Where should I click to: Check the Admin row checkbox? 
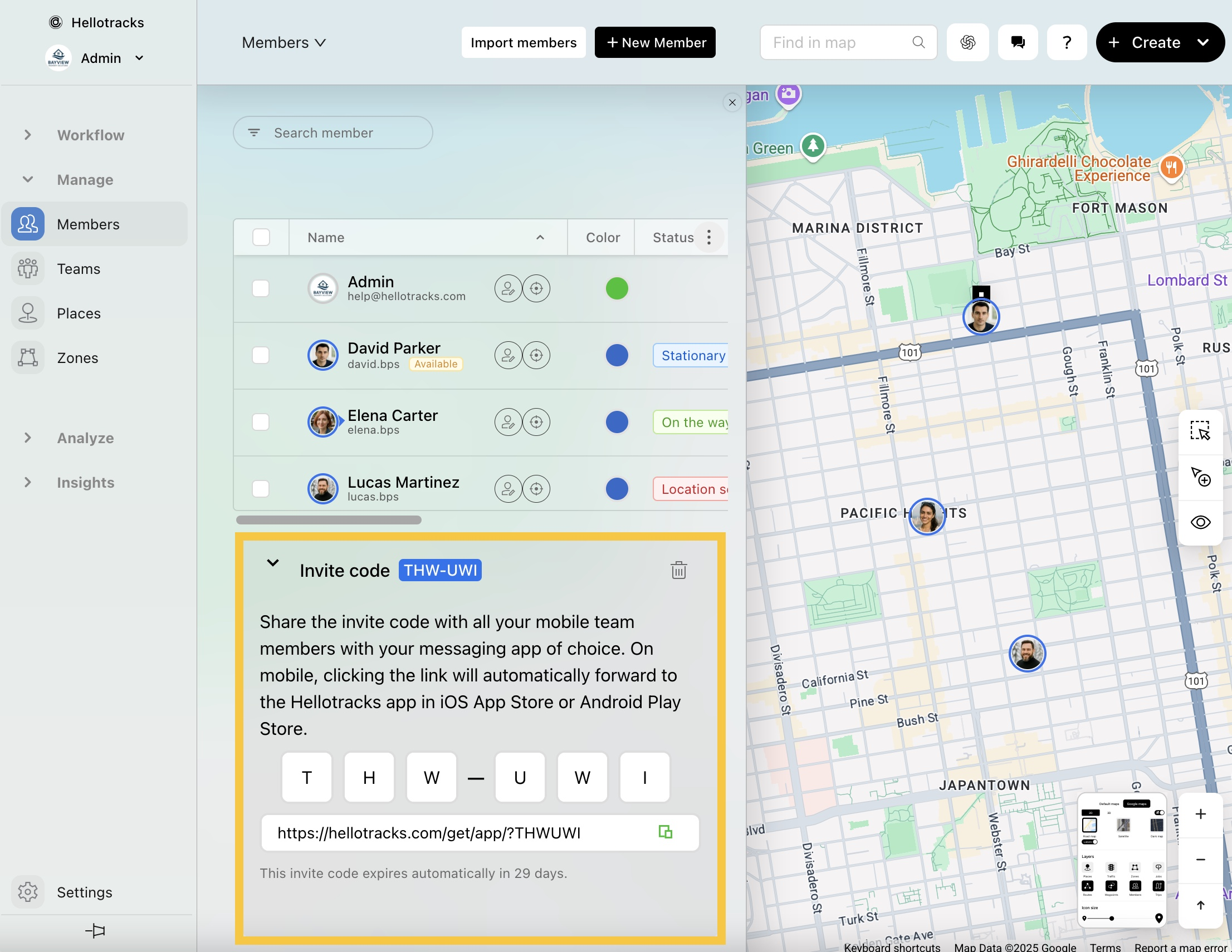point(261,288)
